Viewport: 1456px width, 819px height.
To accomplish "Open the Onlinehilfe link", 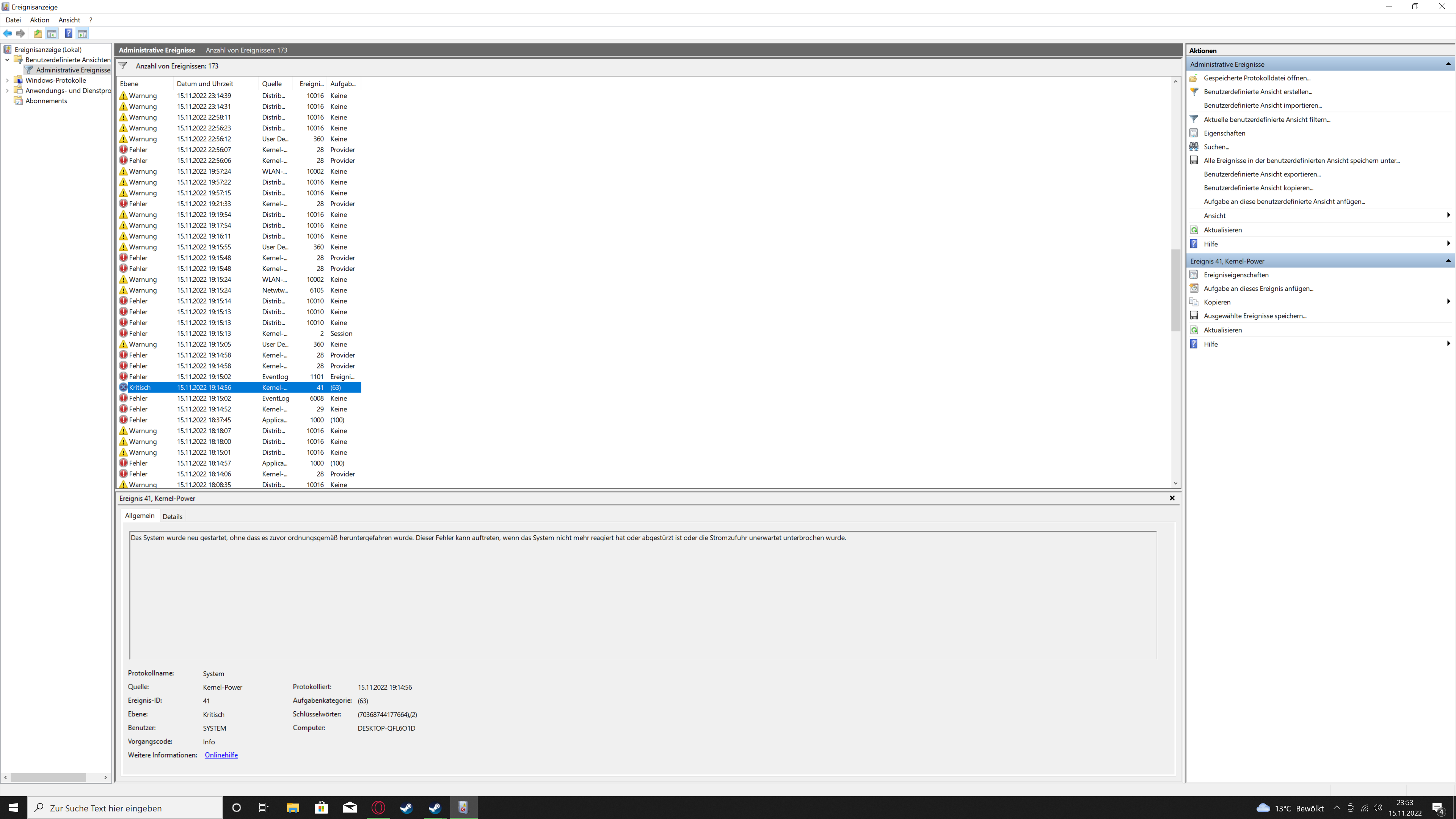I will [221, 755].
